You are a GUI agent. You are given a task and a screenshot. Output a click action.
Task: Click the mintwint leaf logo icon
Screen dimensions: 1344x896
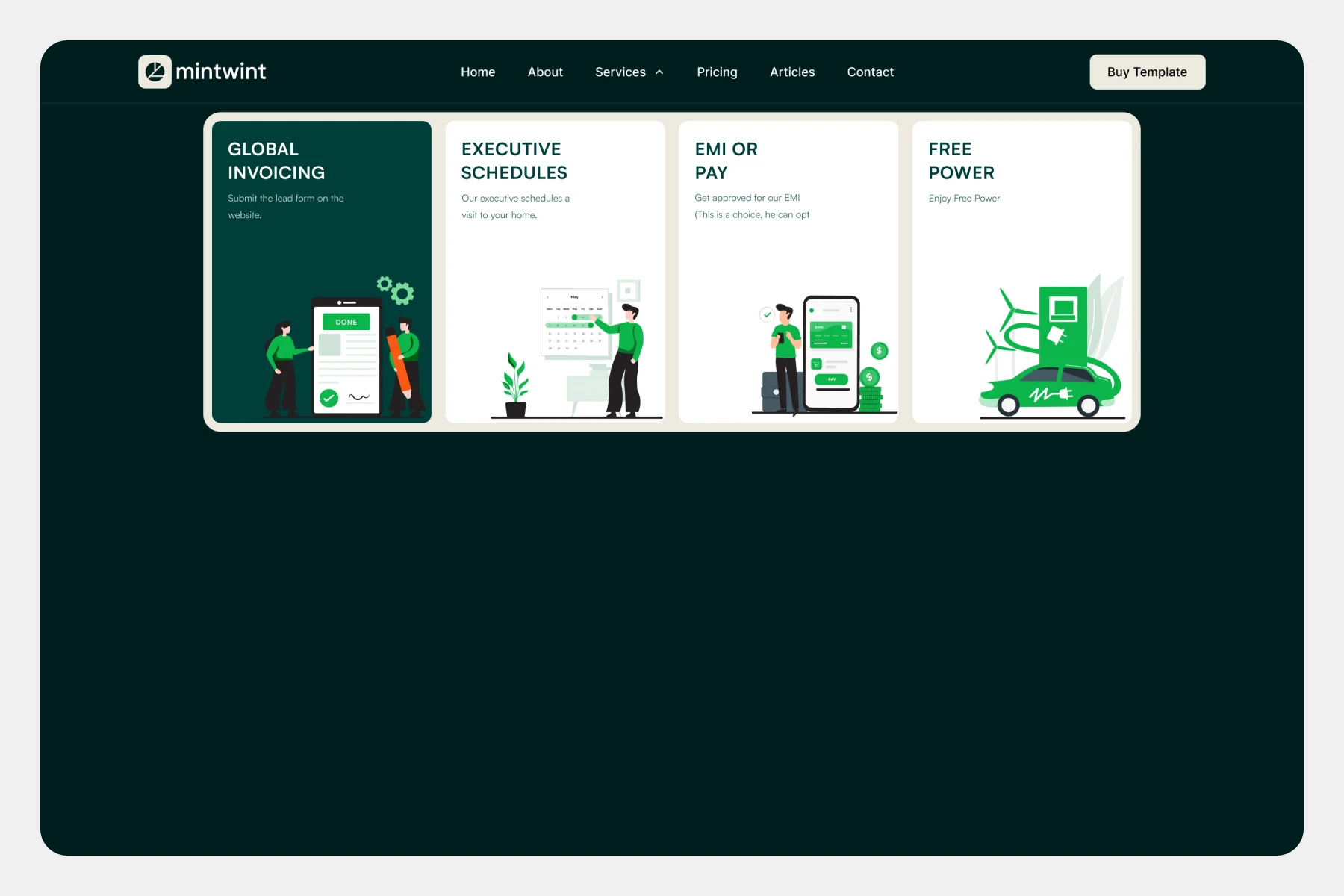pos(155,72)
